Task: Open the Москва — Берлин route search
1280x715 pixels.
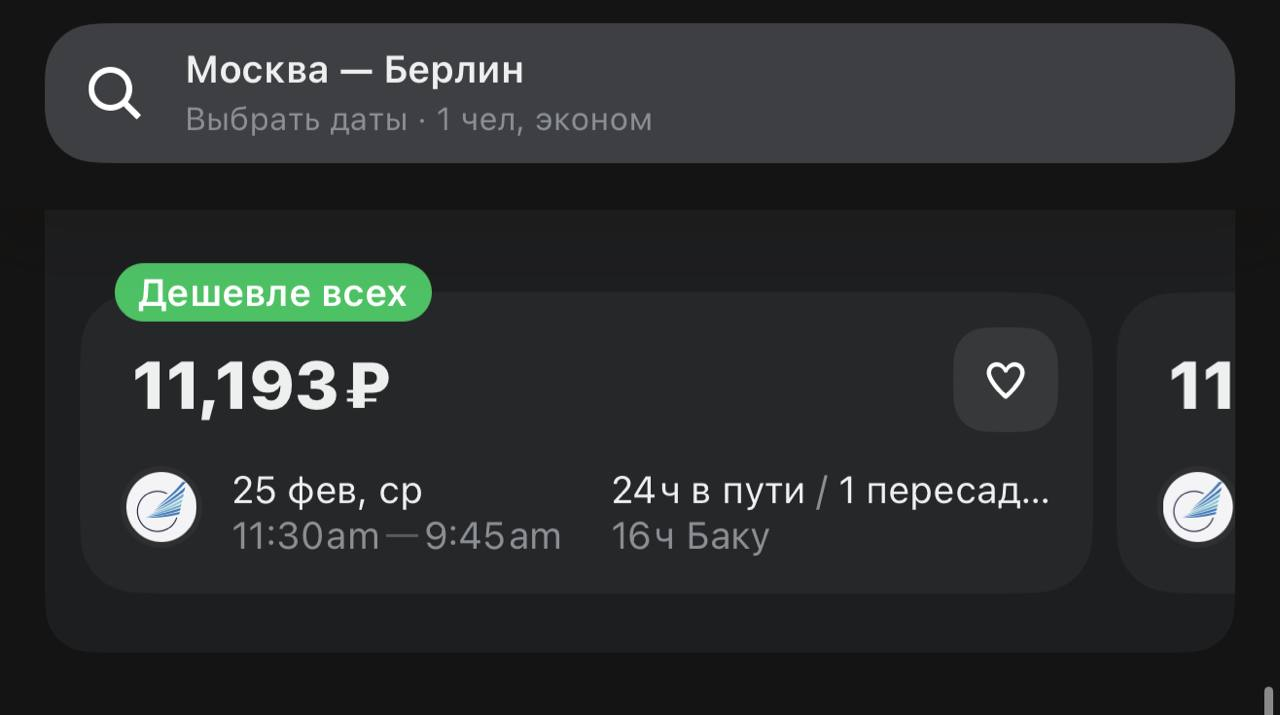Action: pos(355,70)
